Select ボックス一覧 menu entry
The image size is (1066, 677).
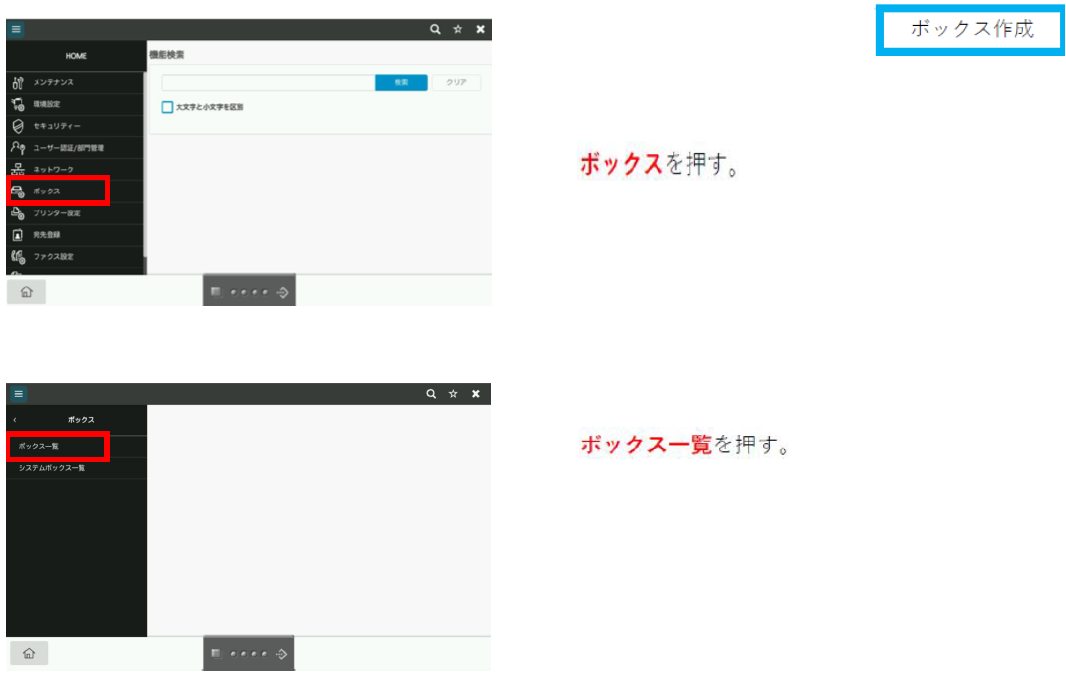pos(56,446)
